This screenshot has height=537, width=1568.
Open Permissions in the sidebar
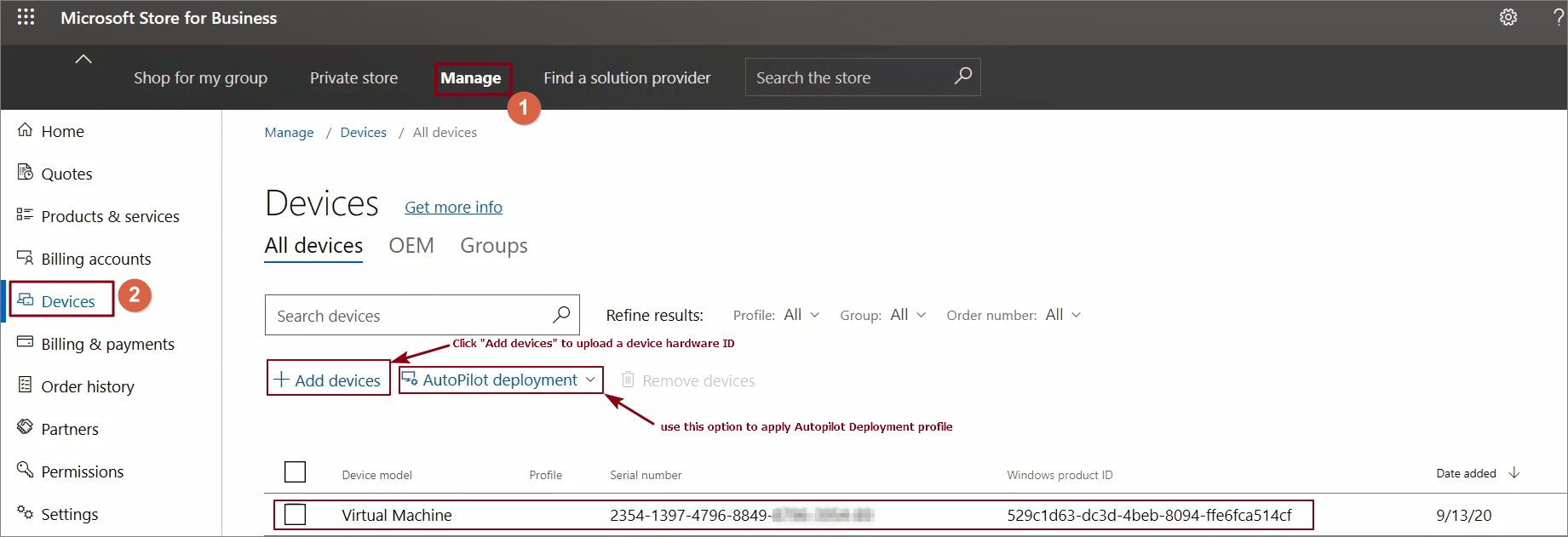point(82,471)
